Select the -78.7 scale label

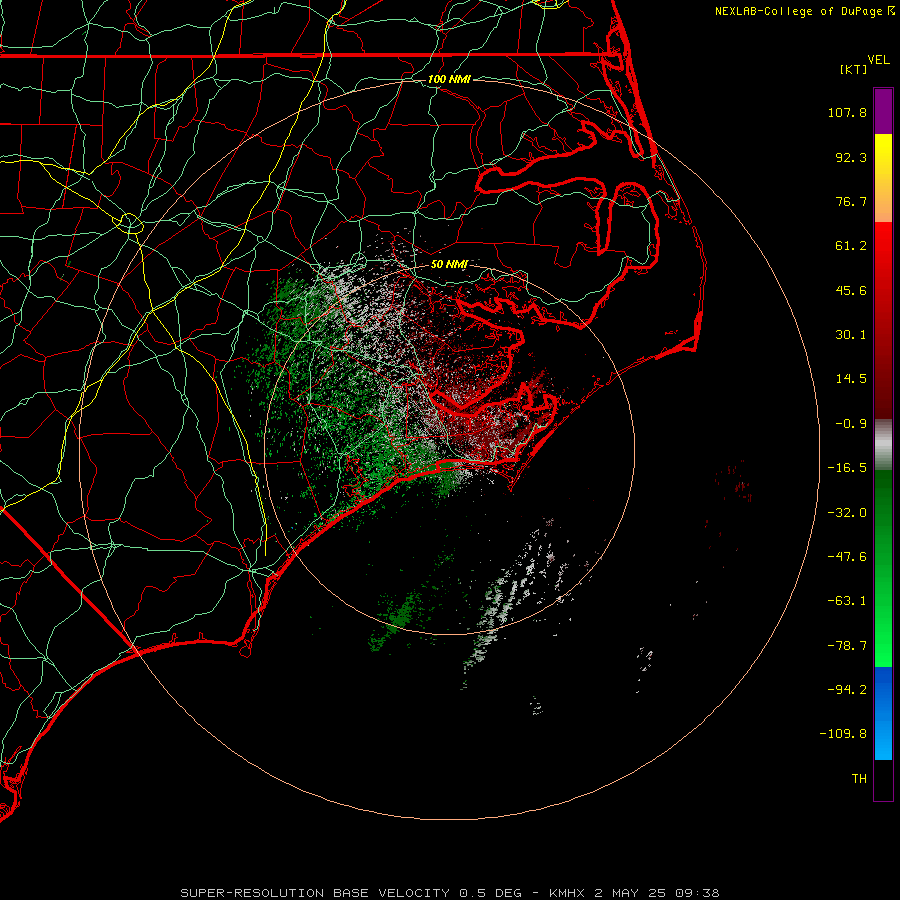(x=847, y=646)
